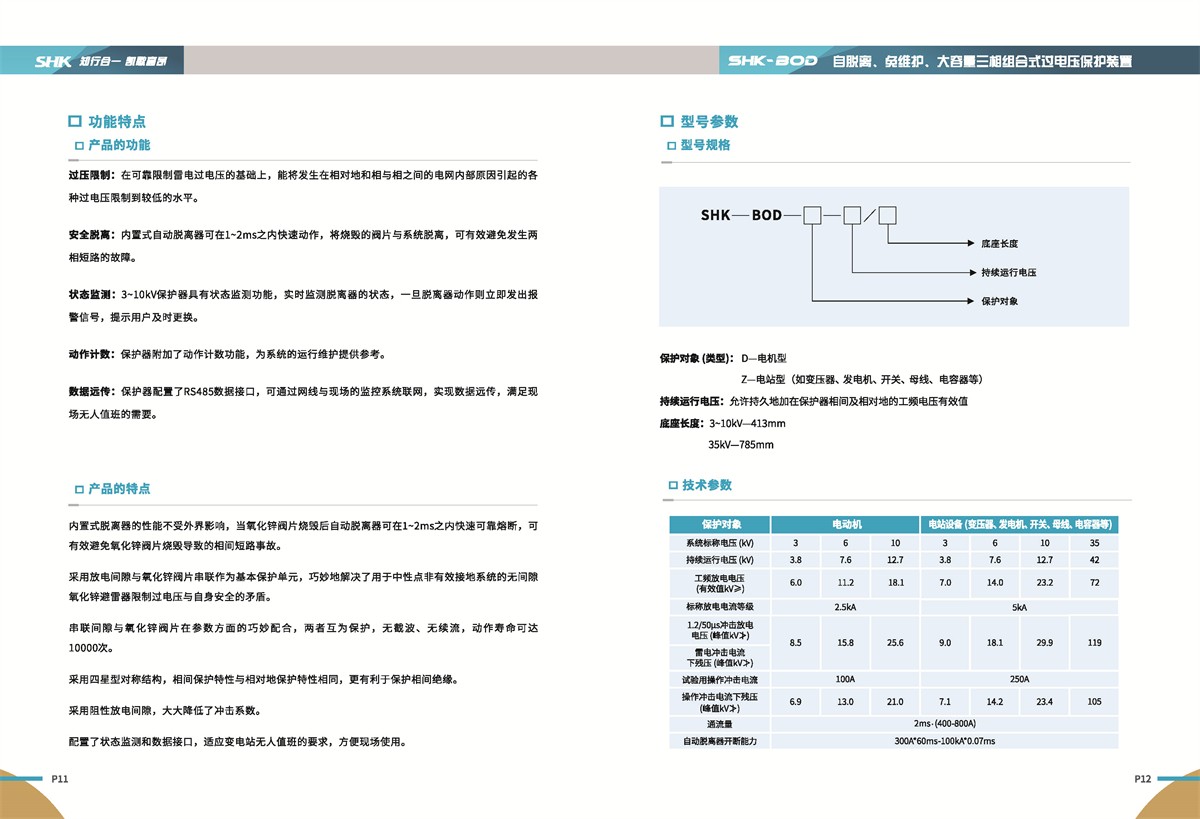Image resolution: width=1200 pixels, height=819 pixels.
Task: Select the bold label "数据远传:"
Action: [x=92, y=392]
